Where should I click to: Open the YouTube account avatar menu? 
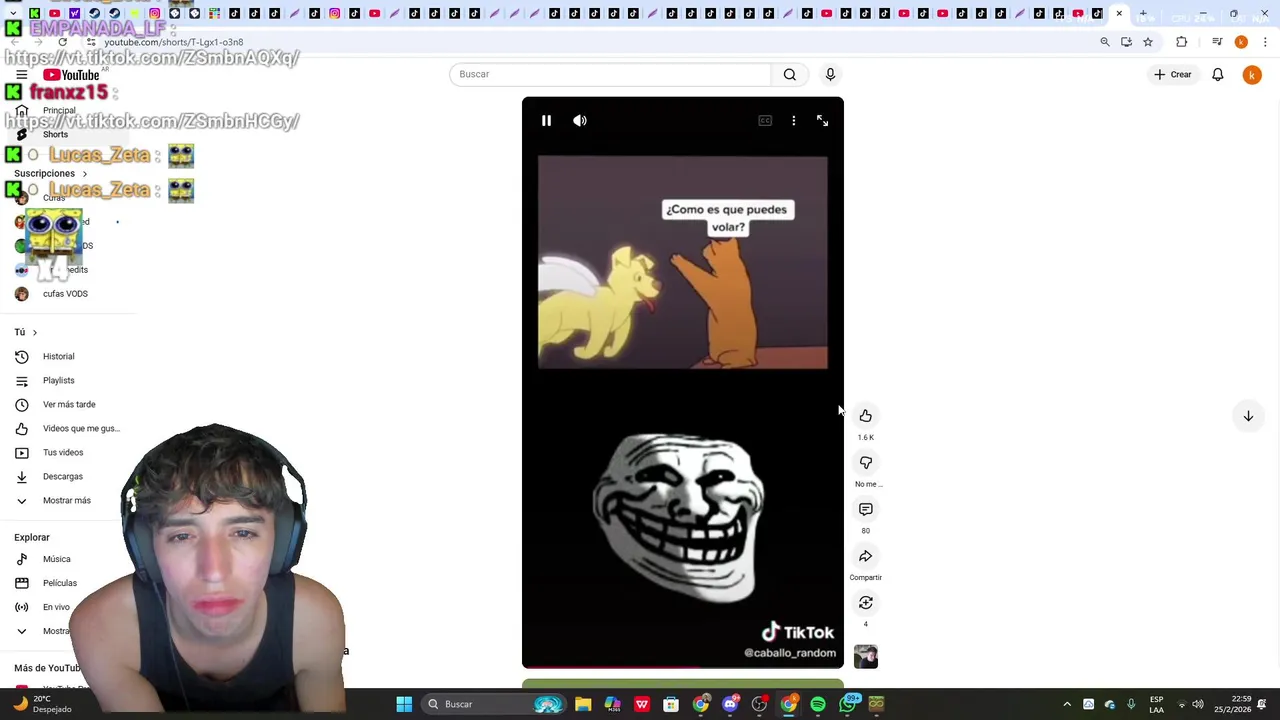tap(1252, 75)
